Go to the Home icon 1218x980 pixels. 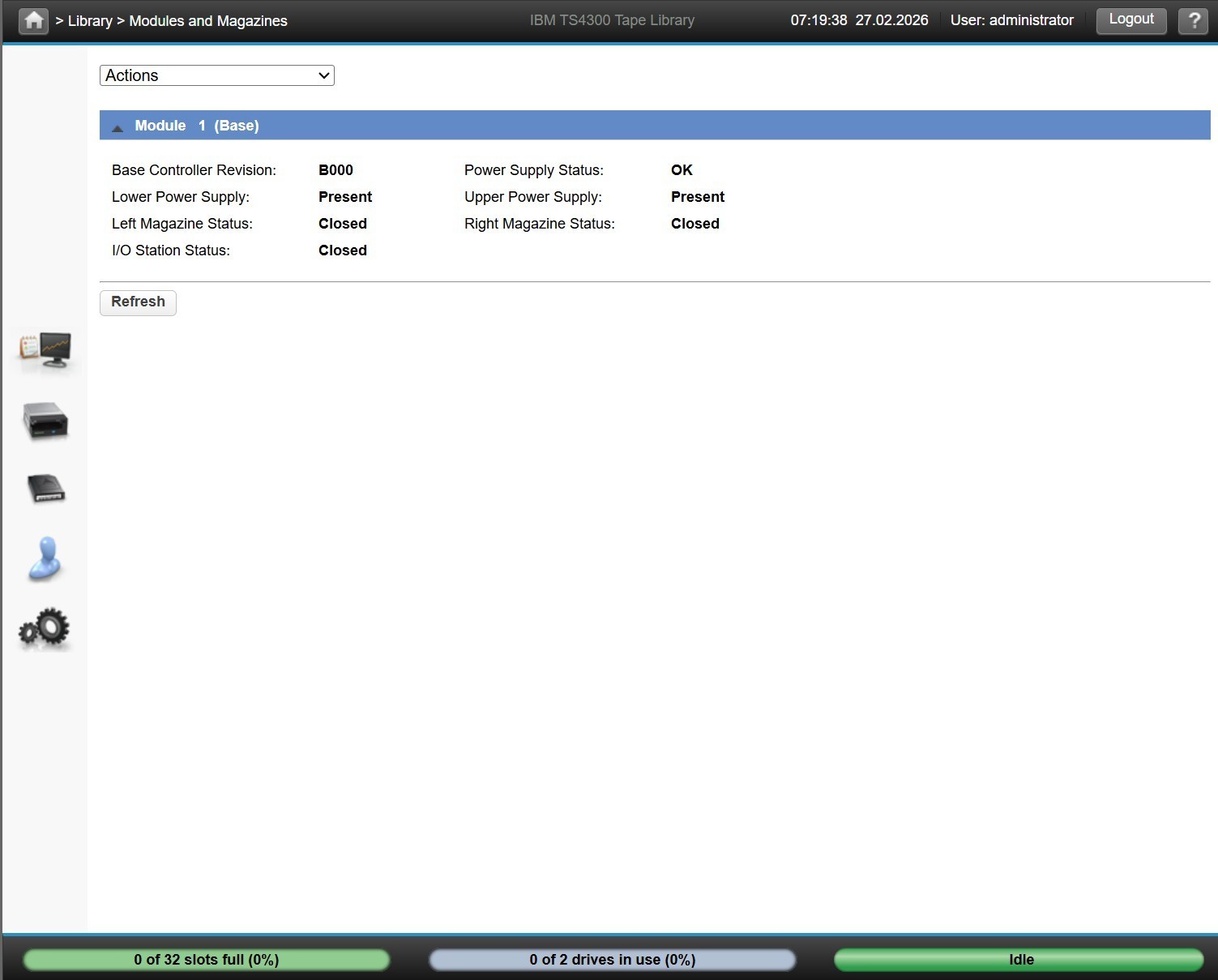pos(33,21)
